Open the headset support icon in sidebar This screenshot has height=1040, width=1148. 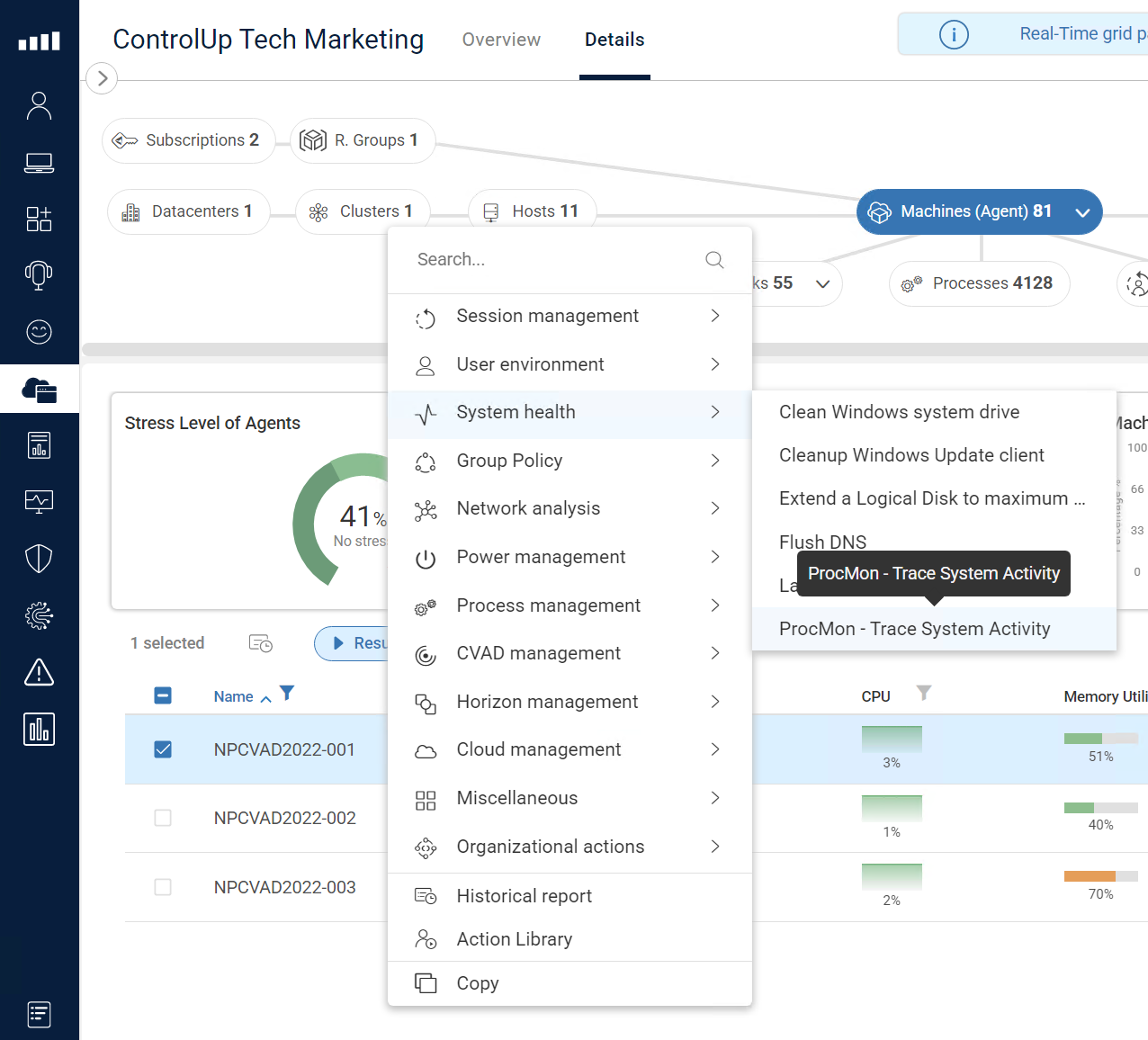(39, 275)
